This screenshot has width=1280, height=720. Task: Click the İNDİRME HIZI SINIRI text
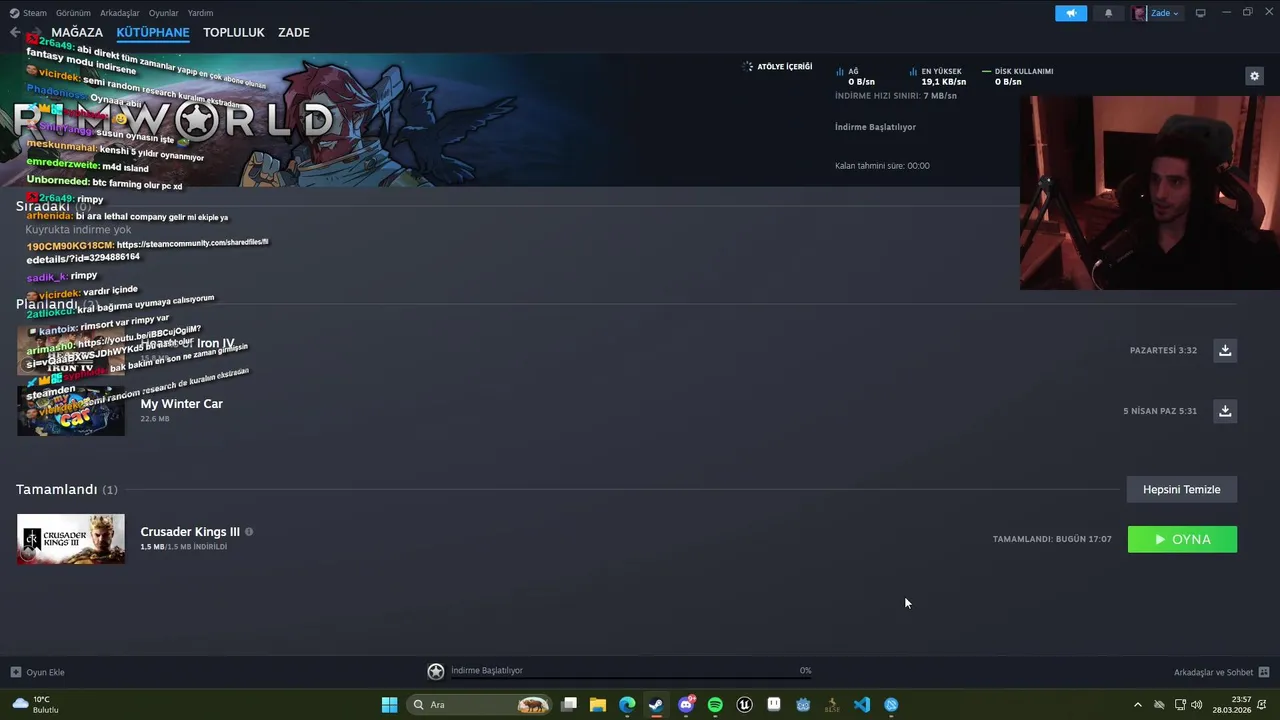point(896,96)
